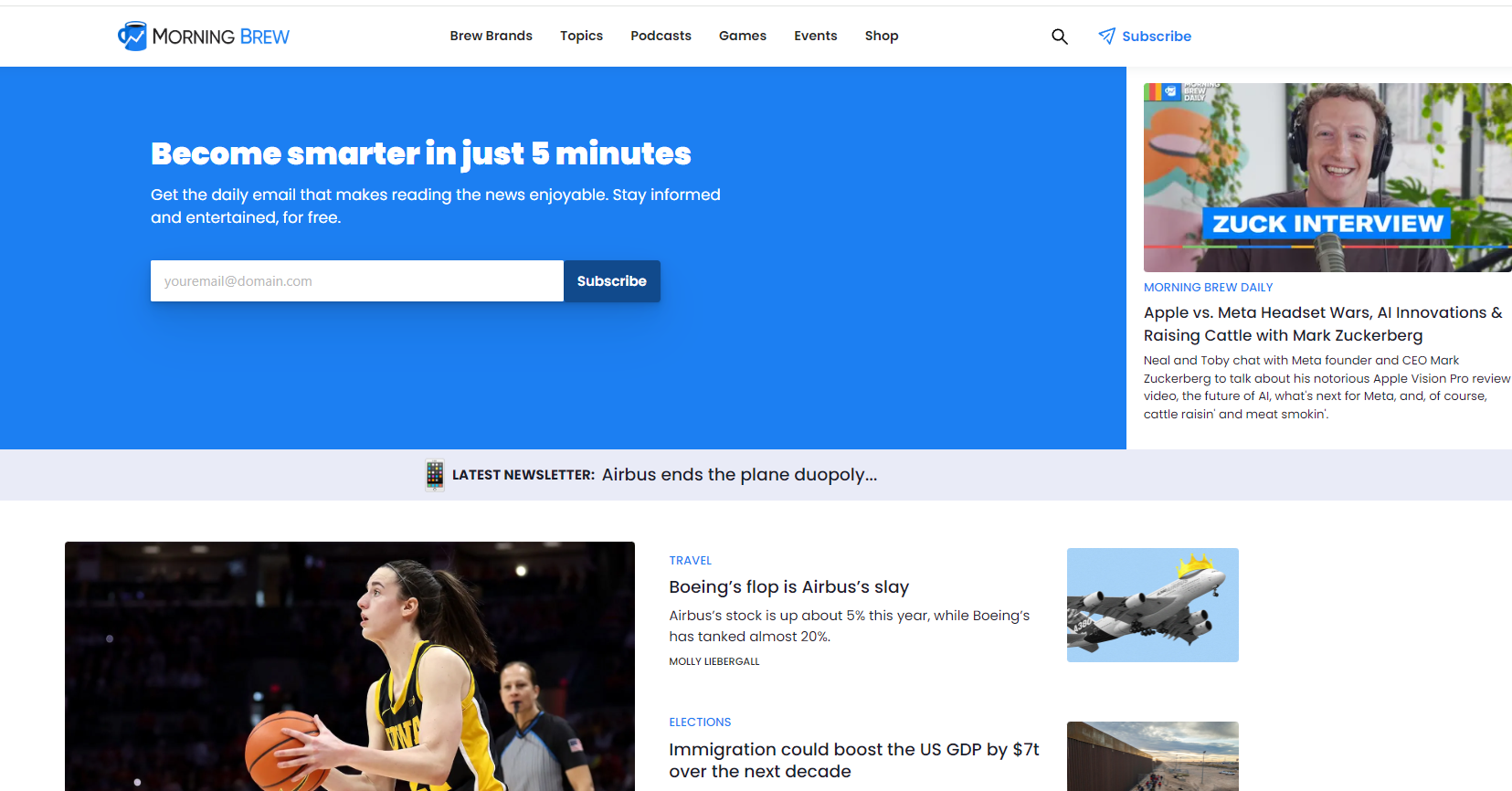
Task: Go to the Games section
Action: [x=742, y=36]
